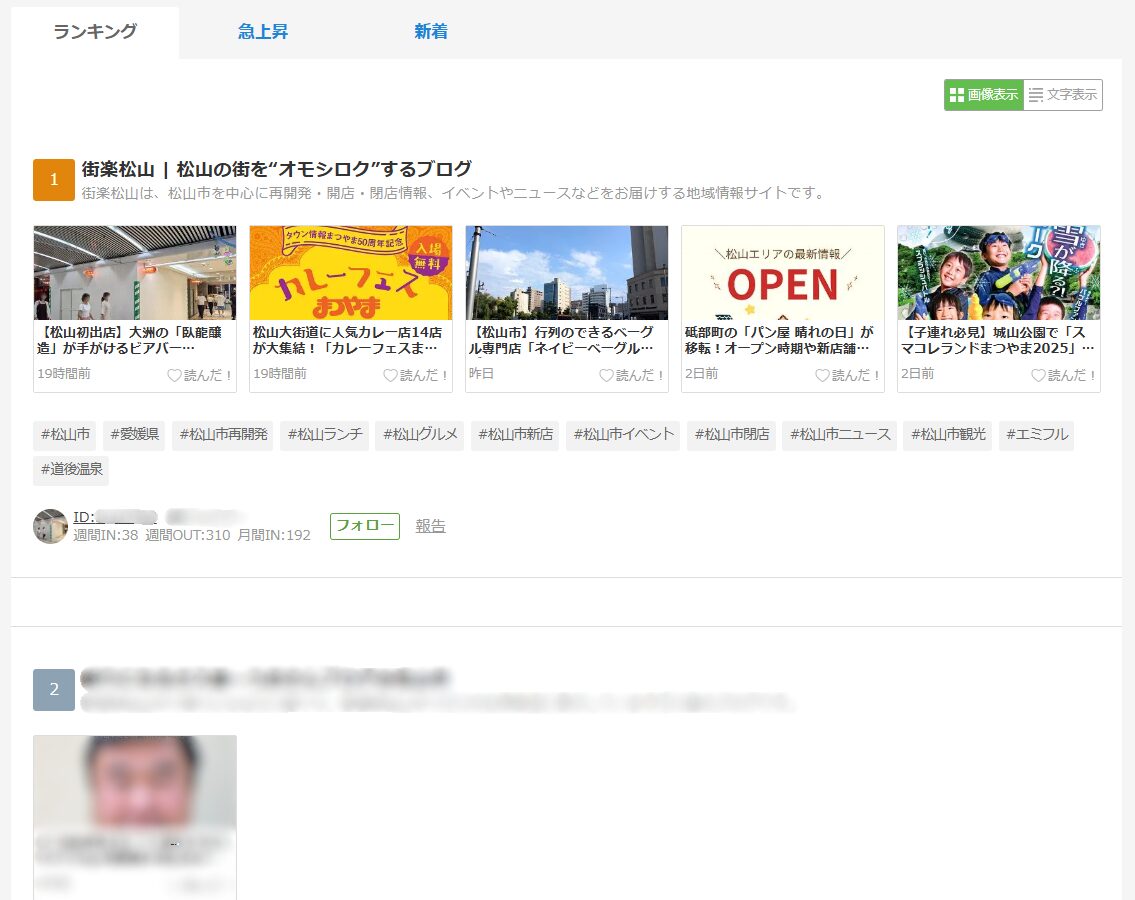Select the ランキング tab
1135x900 pixels.
(95, 32)
